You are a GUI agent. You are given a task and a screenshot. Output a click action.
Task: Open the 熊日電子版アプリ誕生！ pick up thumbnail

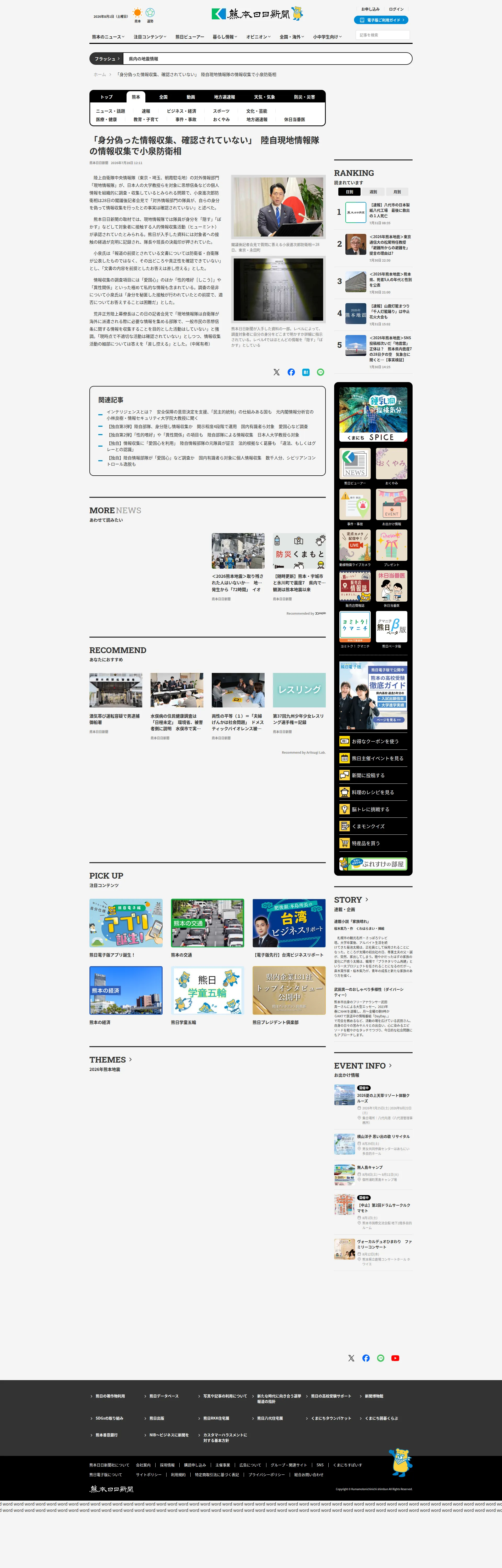(x=126, y=923)
